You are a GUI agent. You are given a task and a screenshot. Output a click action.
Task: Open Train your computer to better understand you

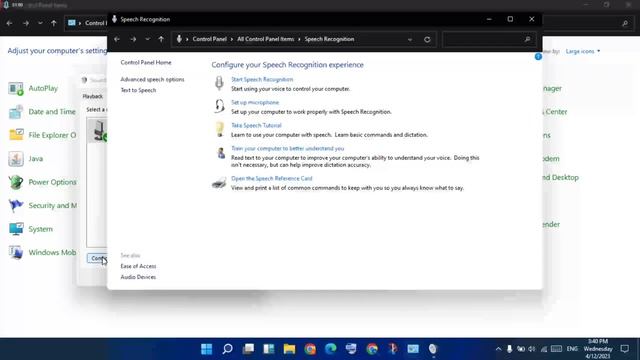point(287,149)
